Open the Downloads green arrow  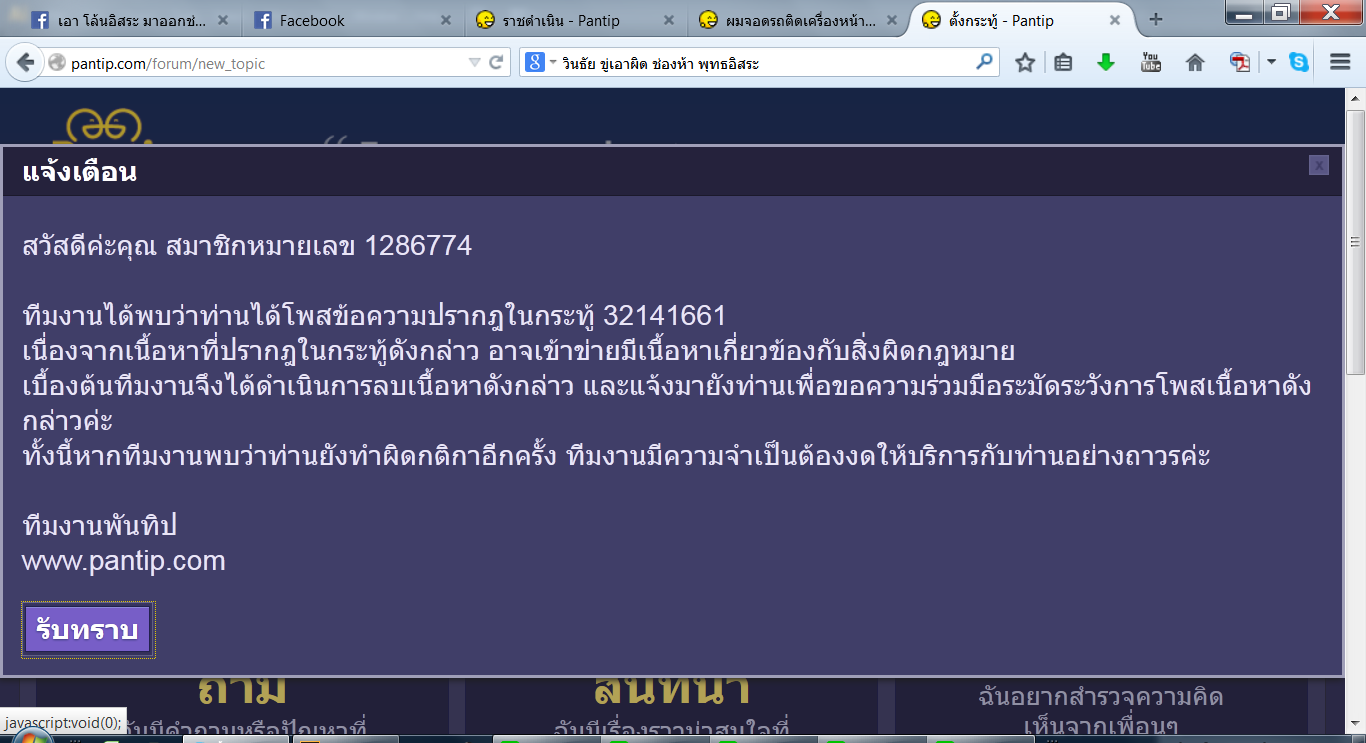tap(1106, 62)
